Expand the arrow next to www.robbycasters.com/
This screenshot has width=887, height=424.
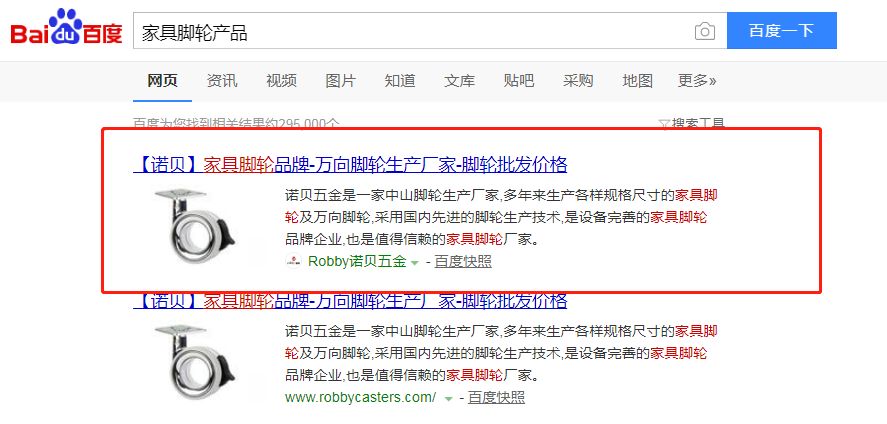[449, 399]
